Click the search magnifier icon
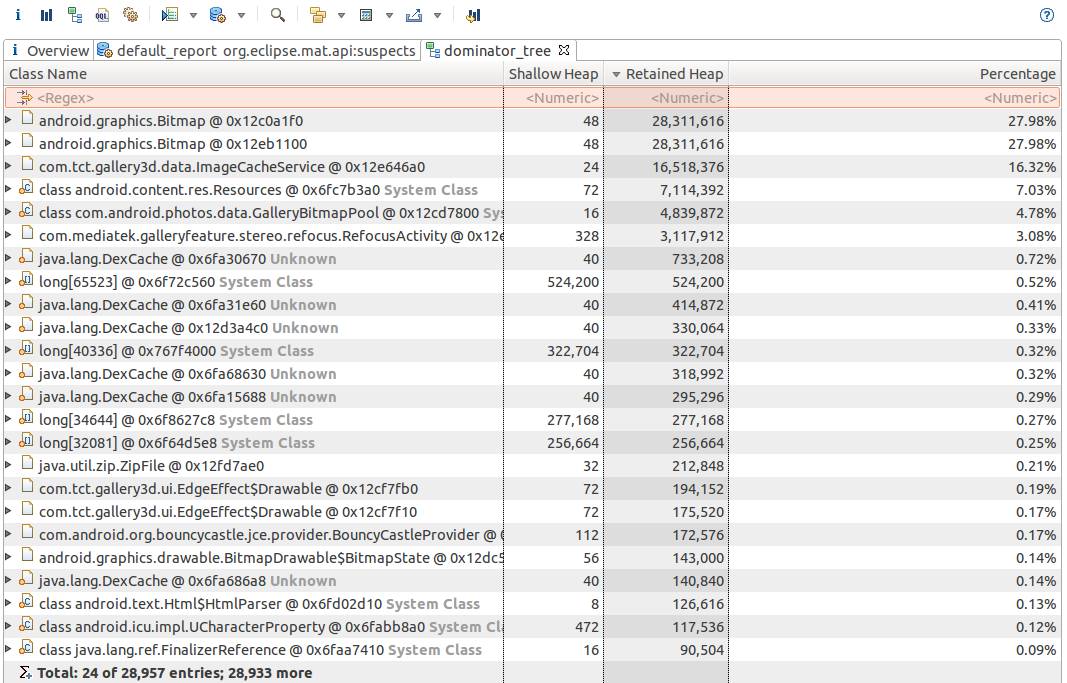Viewport: 1067px width, 683px height. [x=278, y=15]
